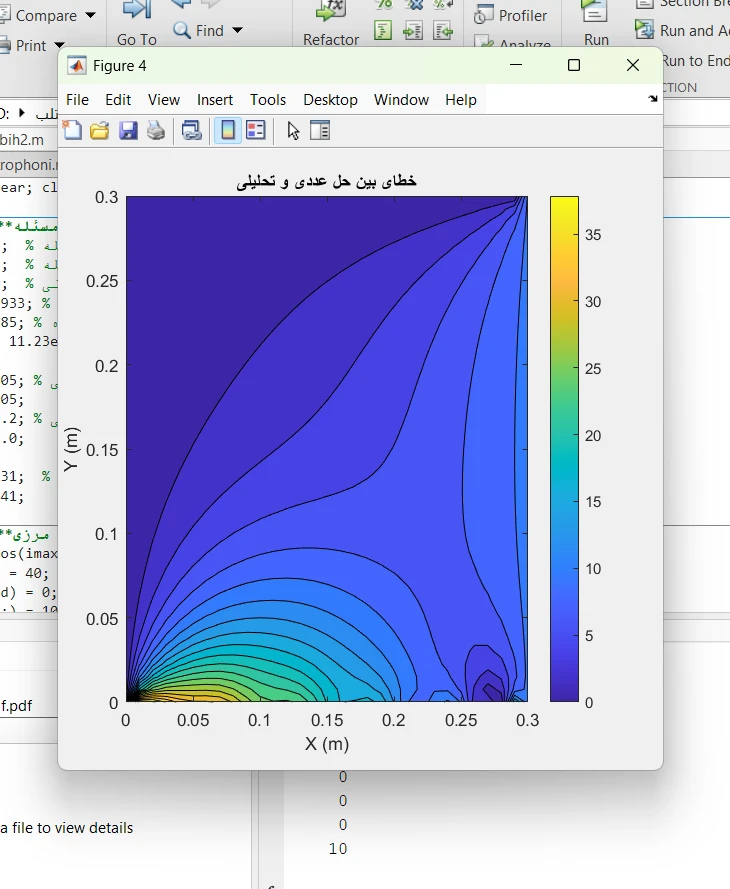Select the Edit Plot arrow tool
This screenshot has width=730, height=889.
point(293,130)
